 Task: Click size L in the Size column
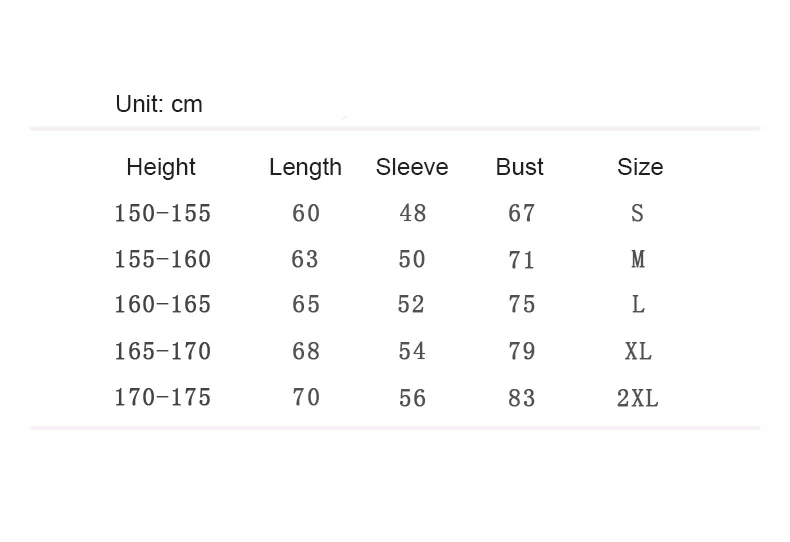(638, 304)
